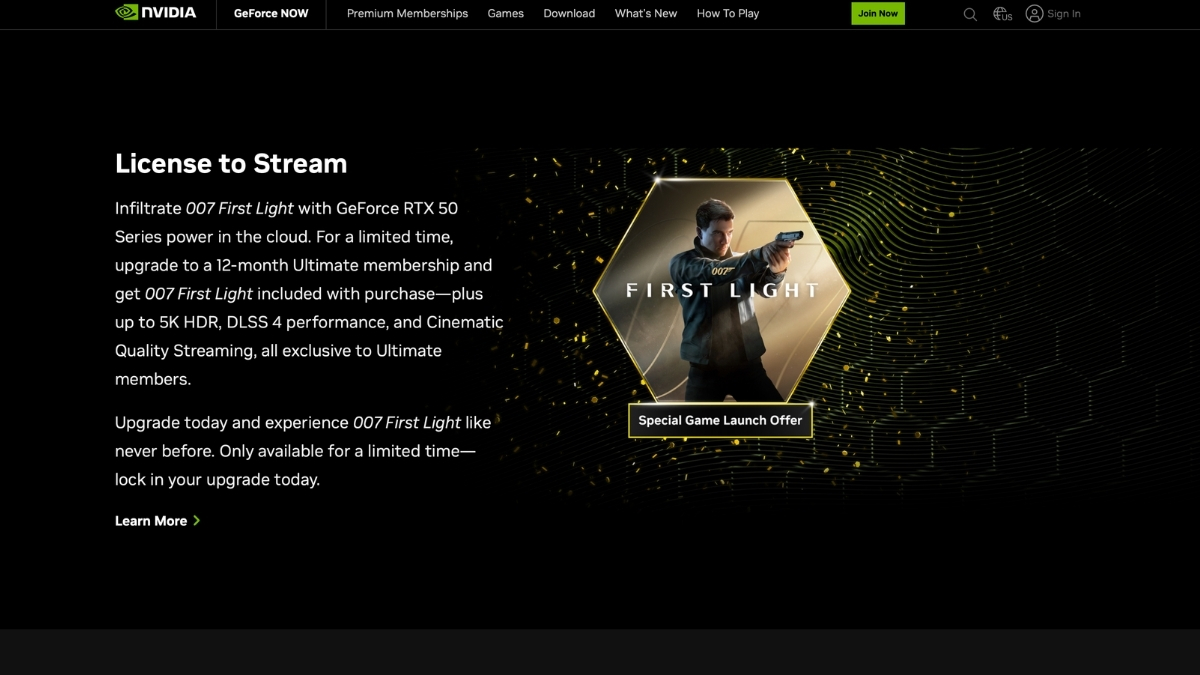The width and height of the screenshot is (1200, 675).
Task: Open the search magnifier icon
Action: point(970,14)
